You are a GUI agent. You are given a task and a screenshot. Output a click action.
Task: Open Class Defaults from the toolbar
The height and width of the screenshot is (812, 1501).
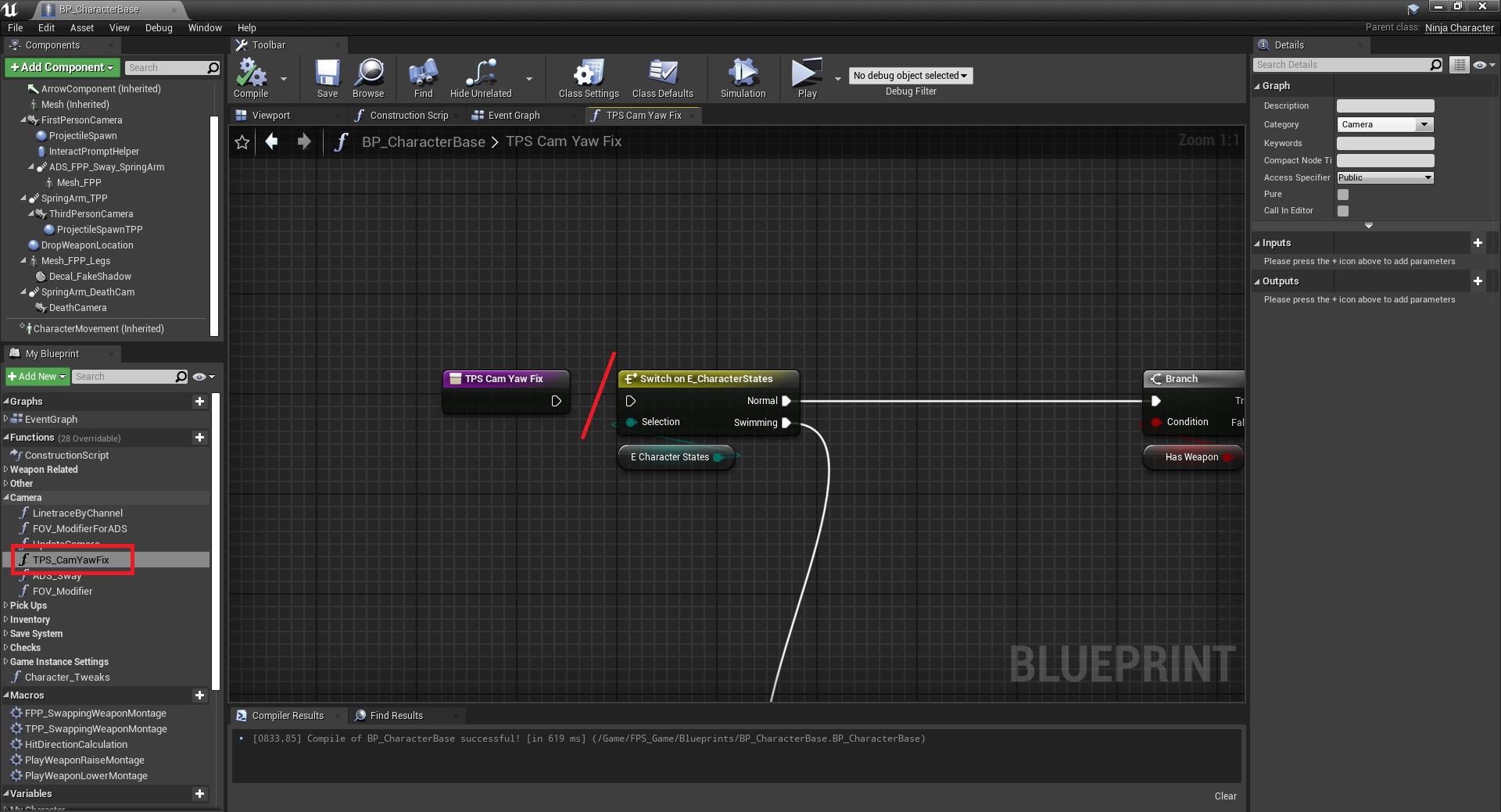[x=662, y=74]
